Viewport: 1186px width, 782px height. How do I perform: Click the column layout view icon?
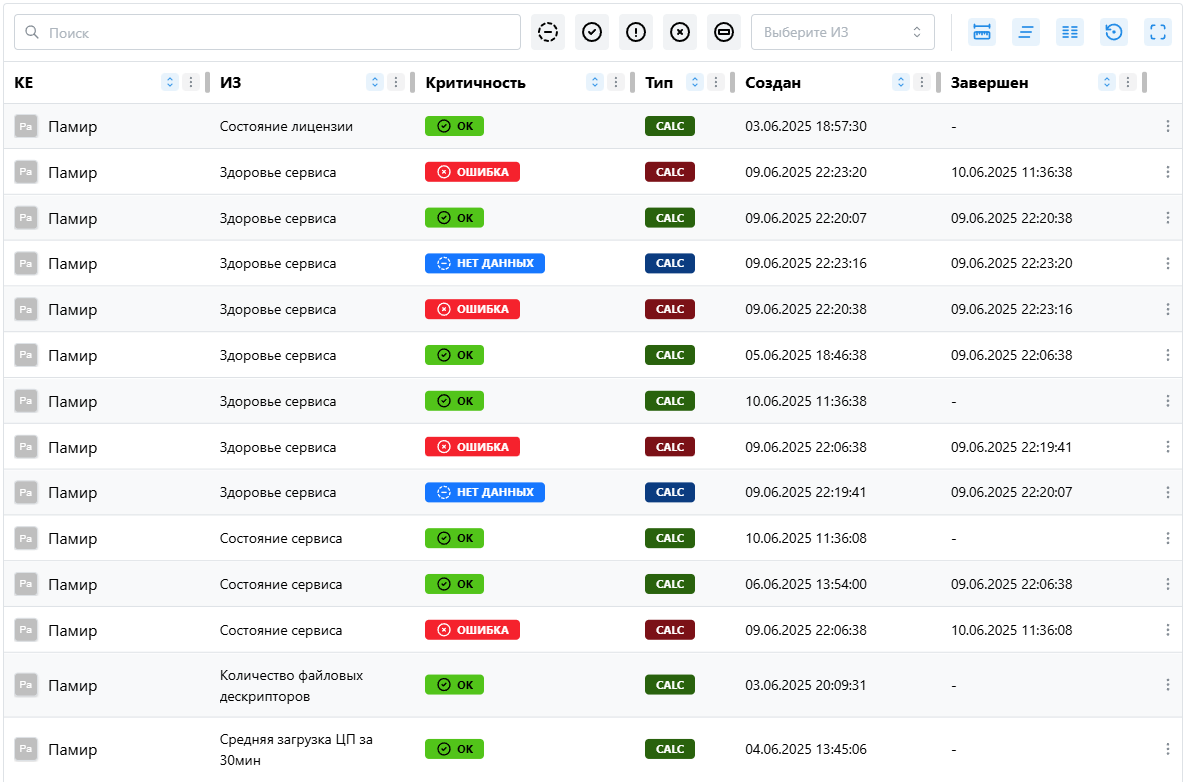point(1069,32)
